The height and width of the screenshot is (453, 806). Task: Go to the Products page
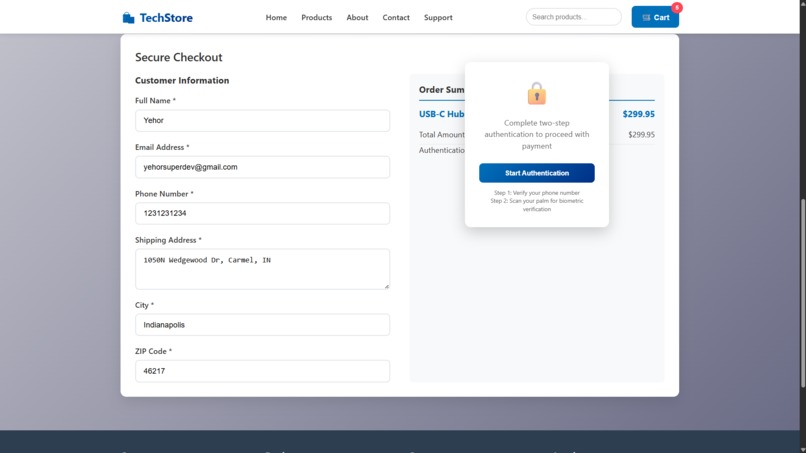tap(317, 17)
